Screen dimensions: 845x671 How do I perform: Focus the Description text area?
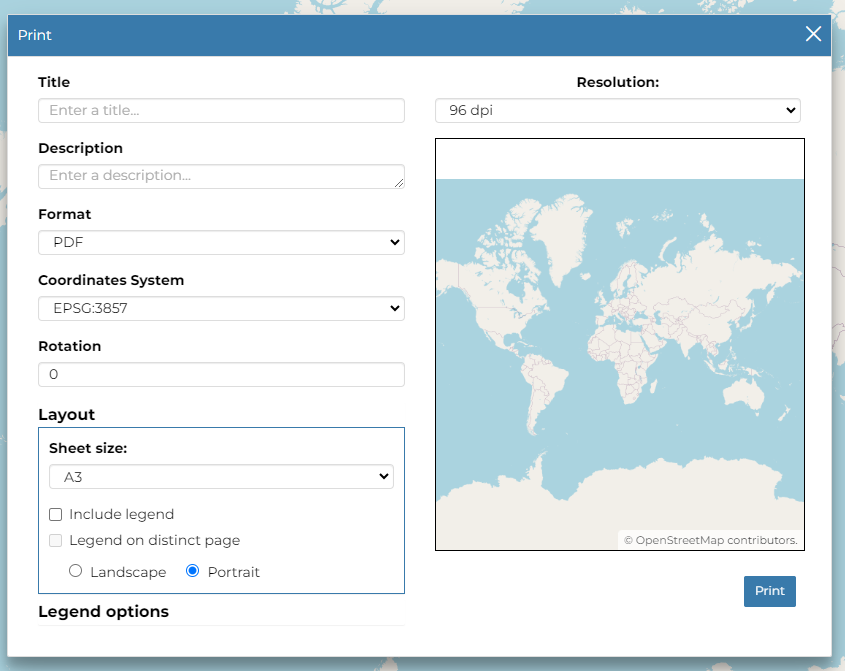215,176
